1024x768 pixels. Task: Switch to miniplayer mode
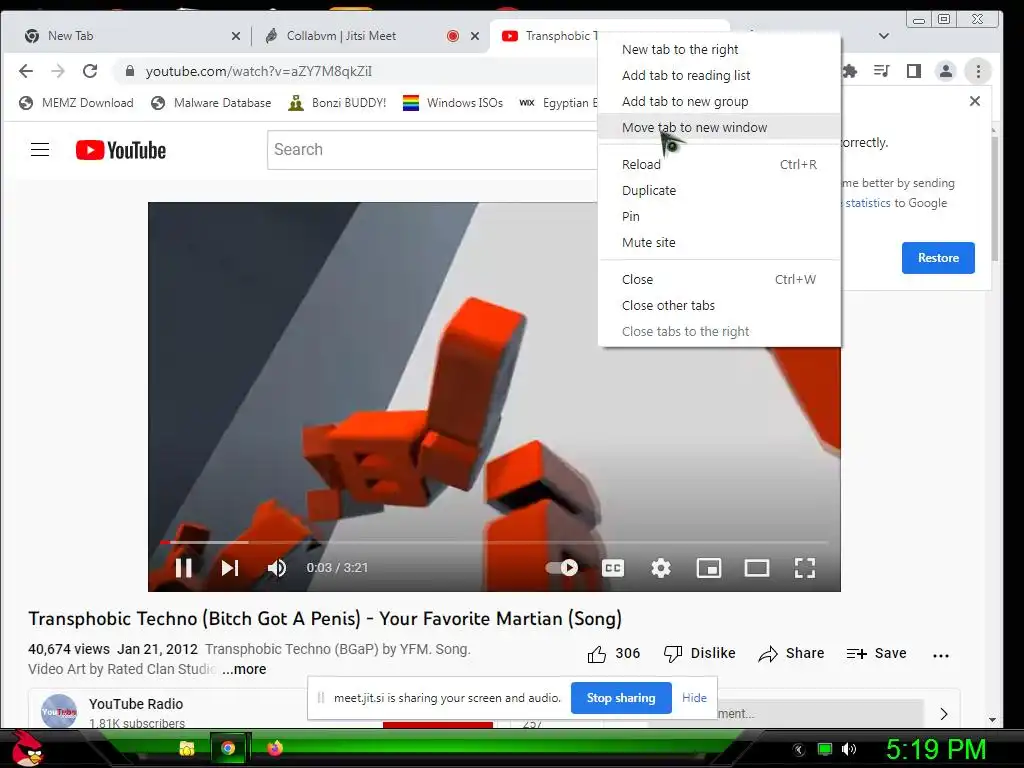[709, 568]
